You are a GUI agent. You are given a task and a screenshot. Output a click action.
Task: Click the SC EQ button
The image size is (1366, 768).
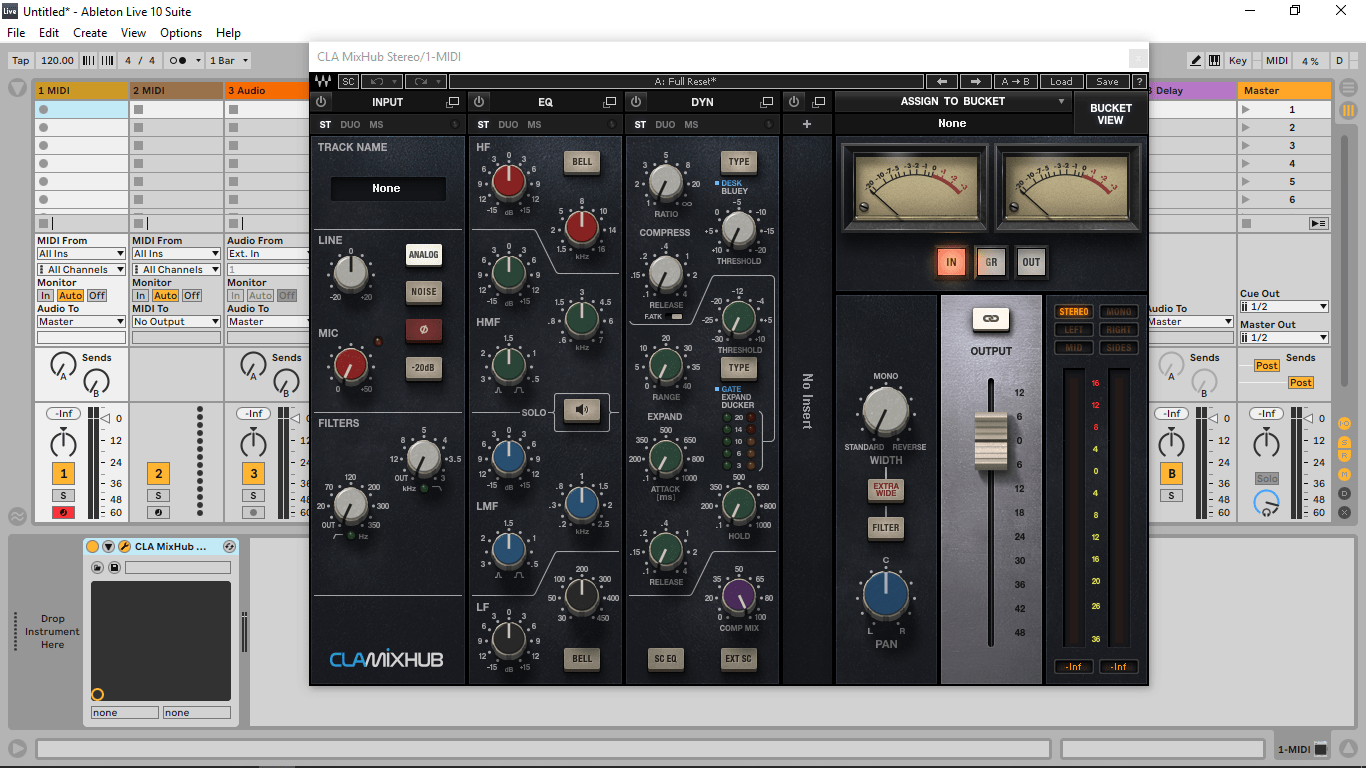(666, 658)
